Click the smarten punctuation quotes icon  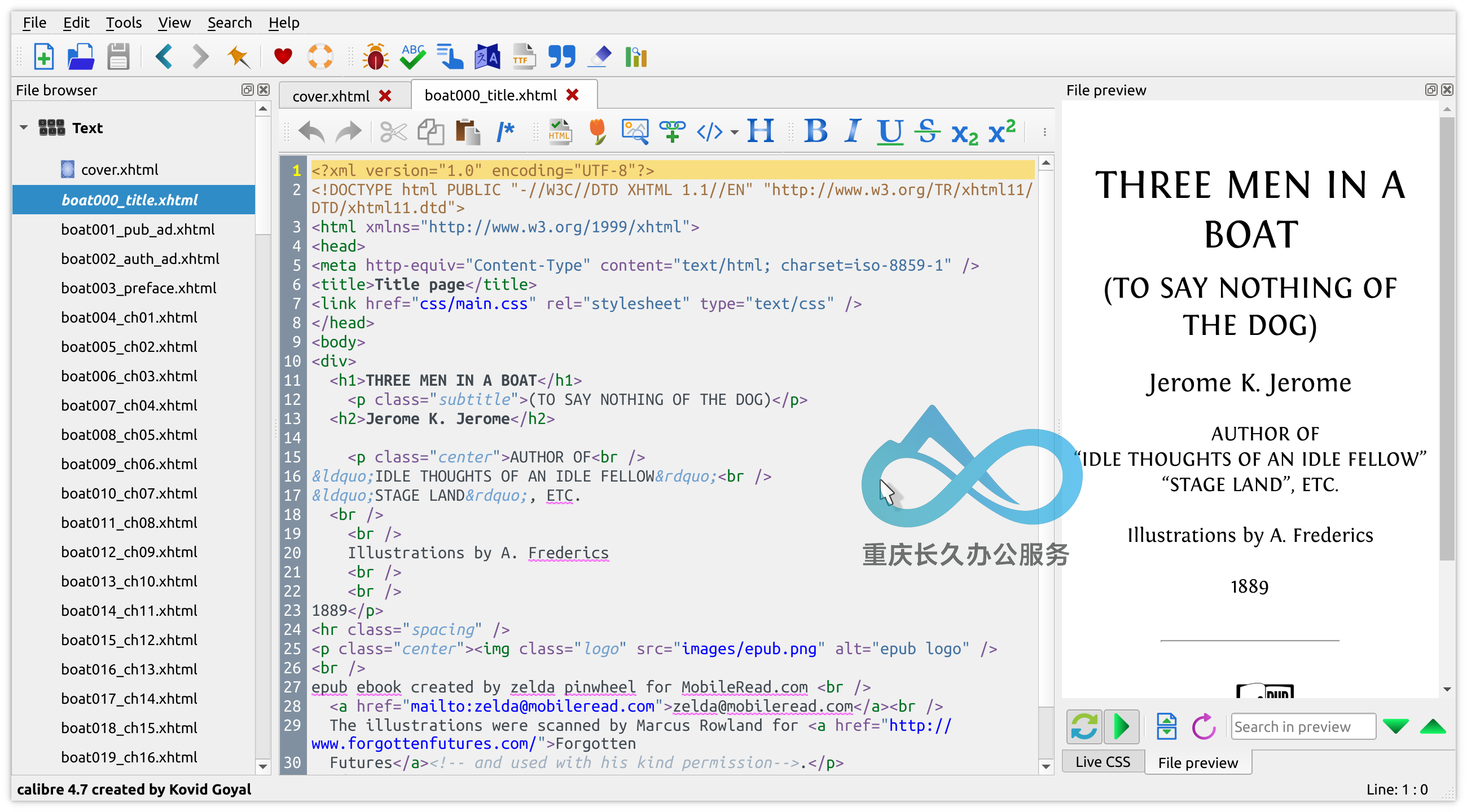click(x=562, y=56)
